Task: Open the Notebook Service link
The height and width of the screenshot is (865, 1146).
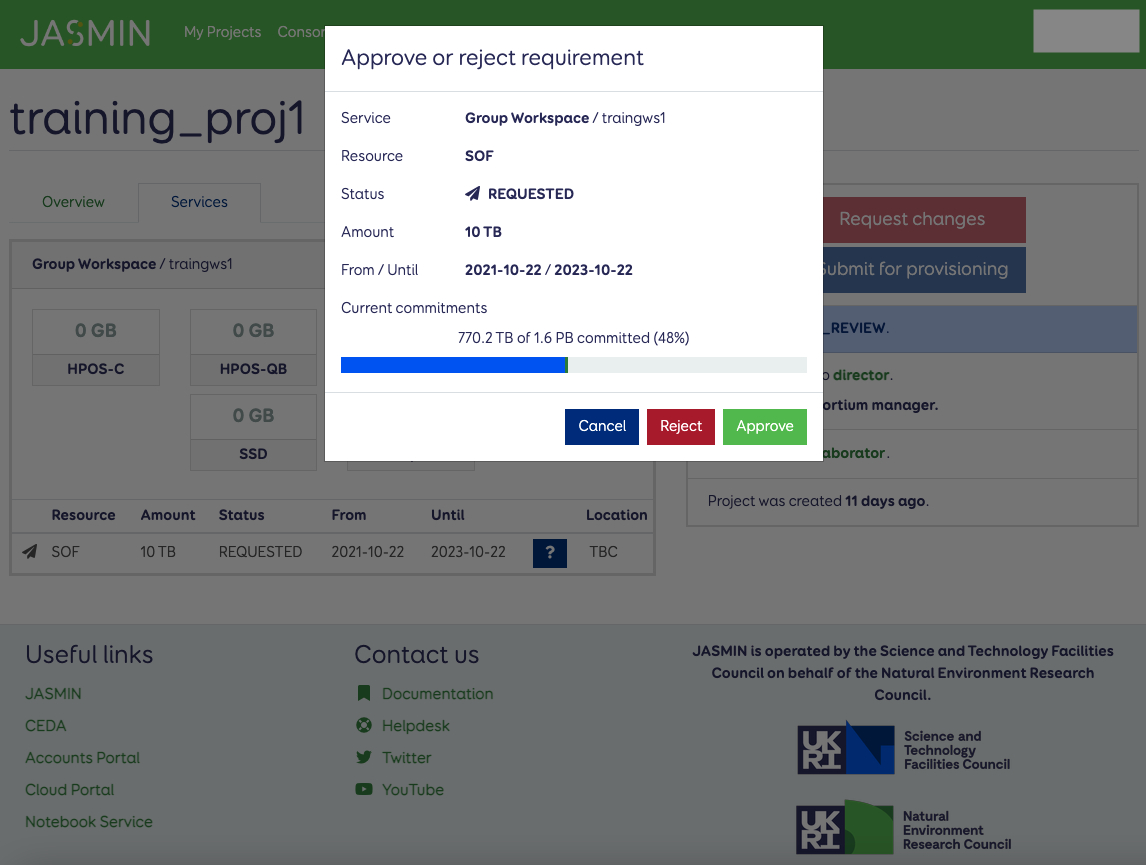Action: pyautogui.click(x=89, y=822)
